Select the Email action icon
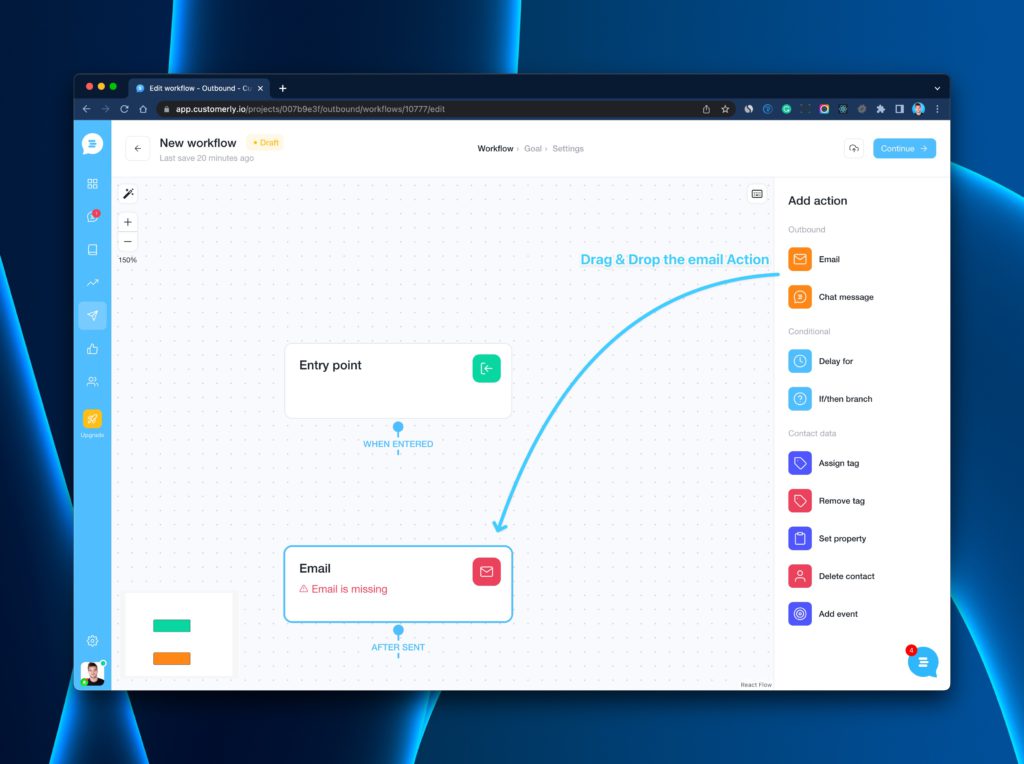This screenshot has height=764, width=1024. click(x=799, y=259)
